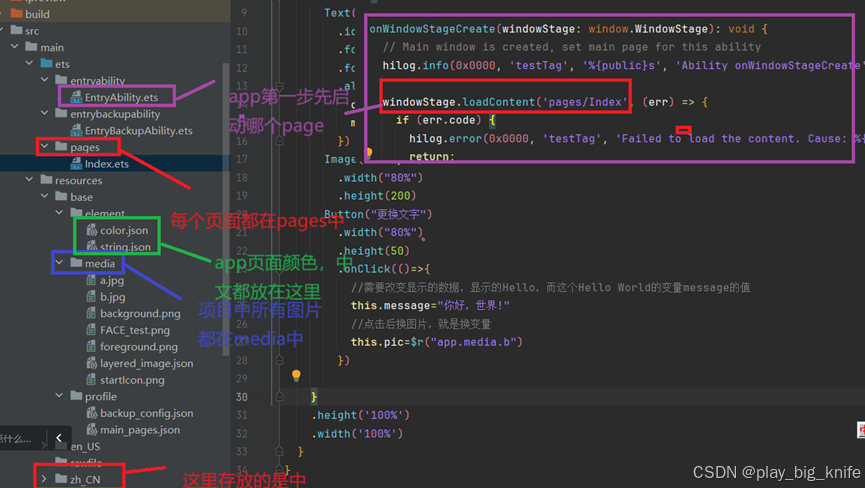
Task: Collapse the main folder
Action: (x=15, y=47)
